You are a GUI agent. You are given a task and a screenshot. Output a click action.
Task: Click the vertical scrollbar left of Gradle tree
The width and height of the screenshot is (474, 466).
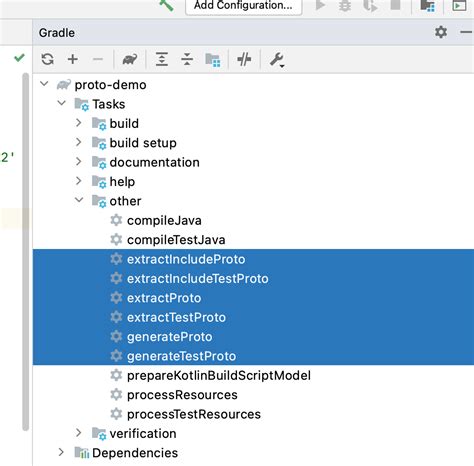tap(26, 252)
